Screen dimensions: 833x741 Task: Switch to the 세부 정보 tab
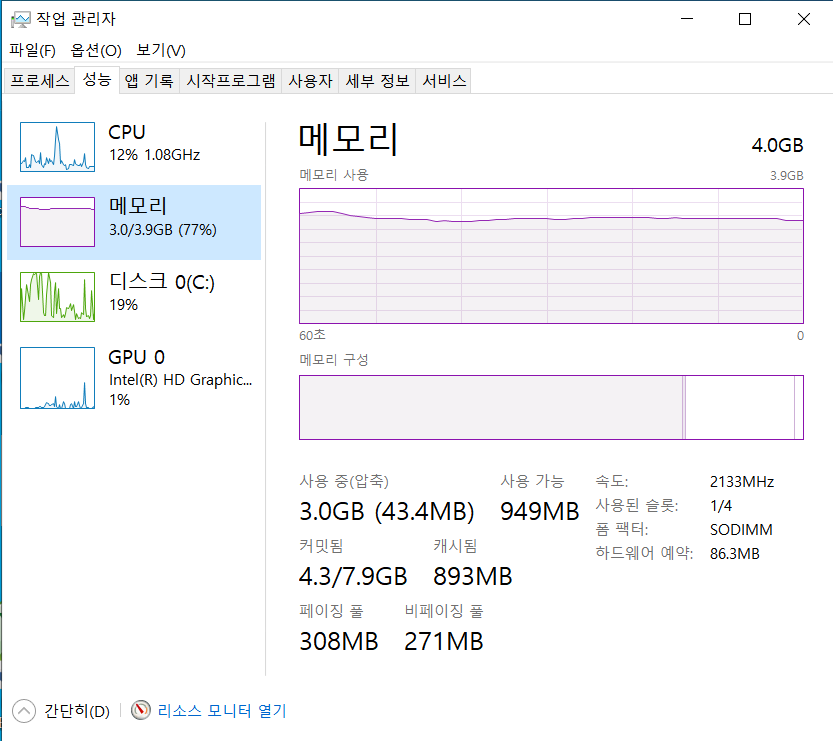pos(377,81)
